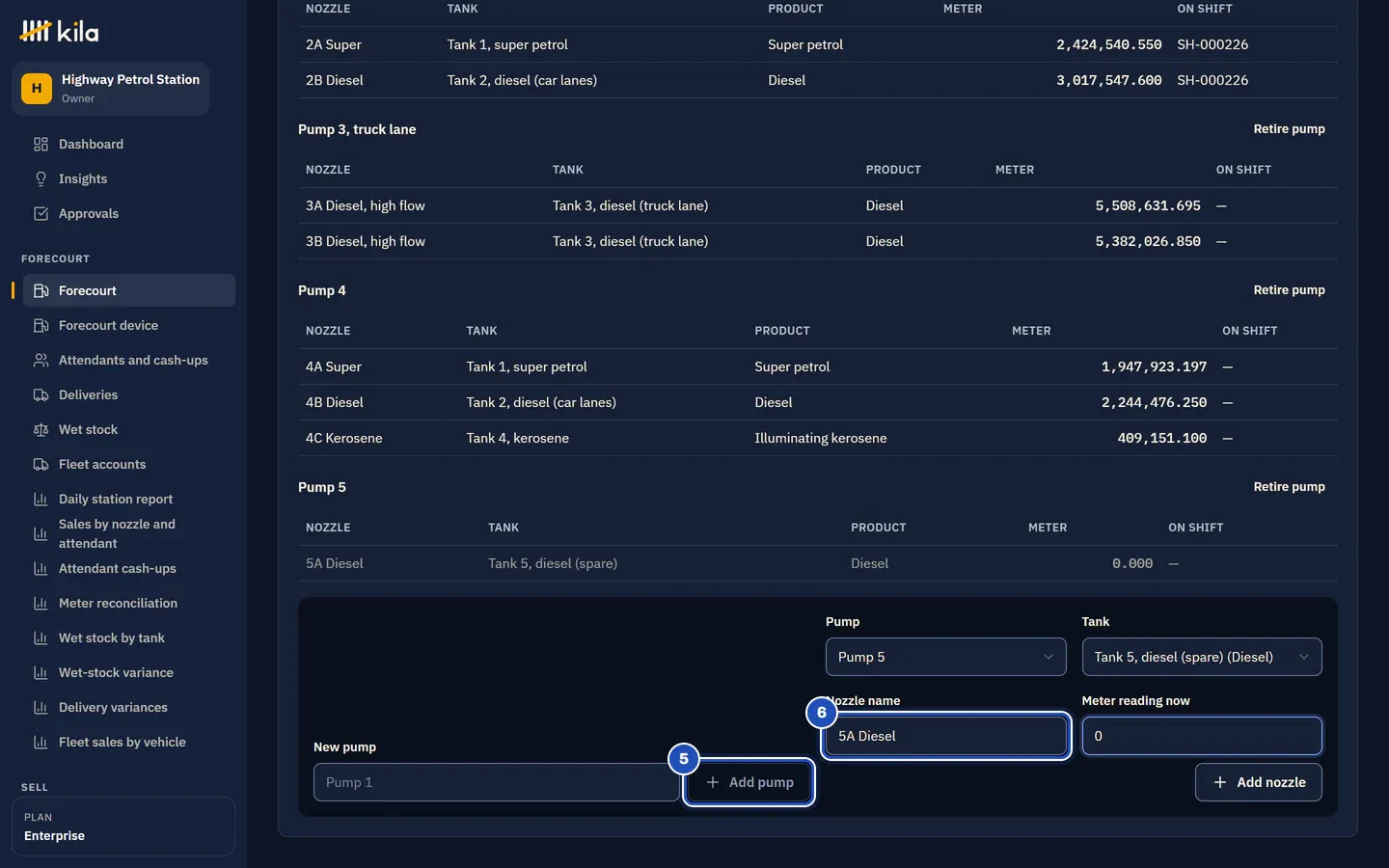The width and height of the screenshot is (1389, 868).
Task: Focus the Meter reading now field
Action: tap(1202, 736)
